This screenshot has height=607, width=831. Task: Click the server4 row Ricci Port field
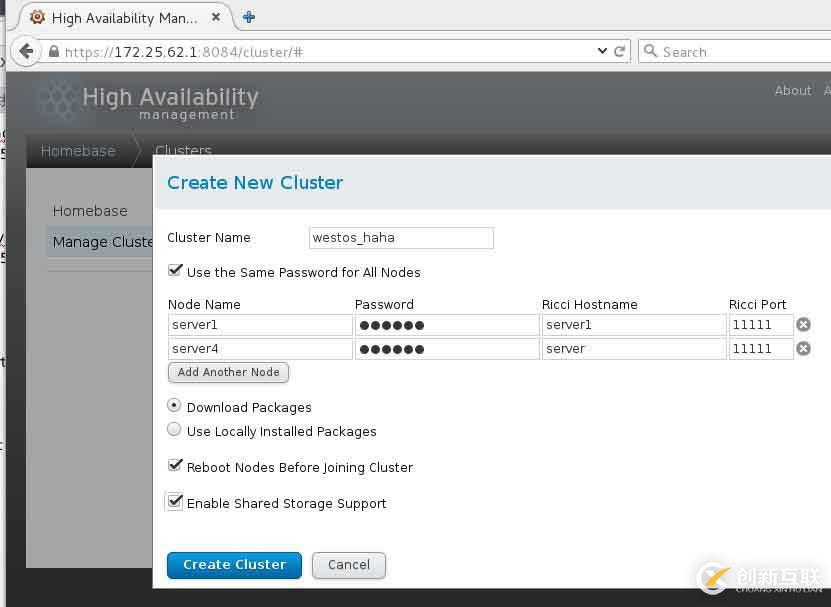point(761,349)
